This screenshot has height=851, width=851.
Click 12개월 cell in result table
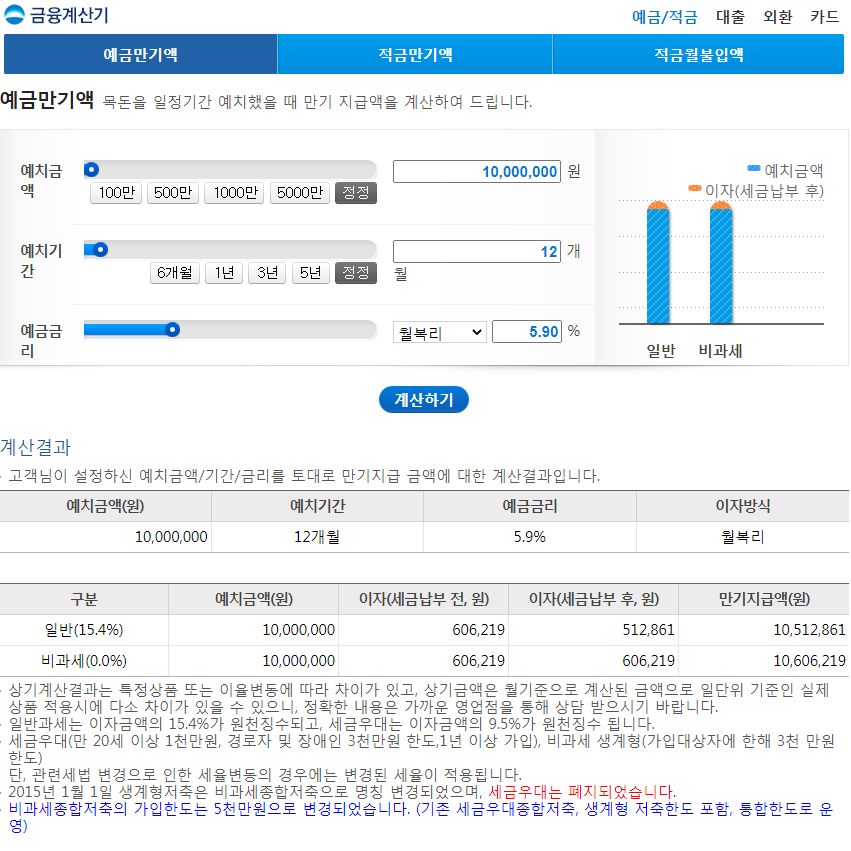tap(317, 537)
